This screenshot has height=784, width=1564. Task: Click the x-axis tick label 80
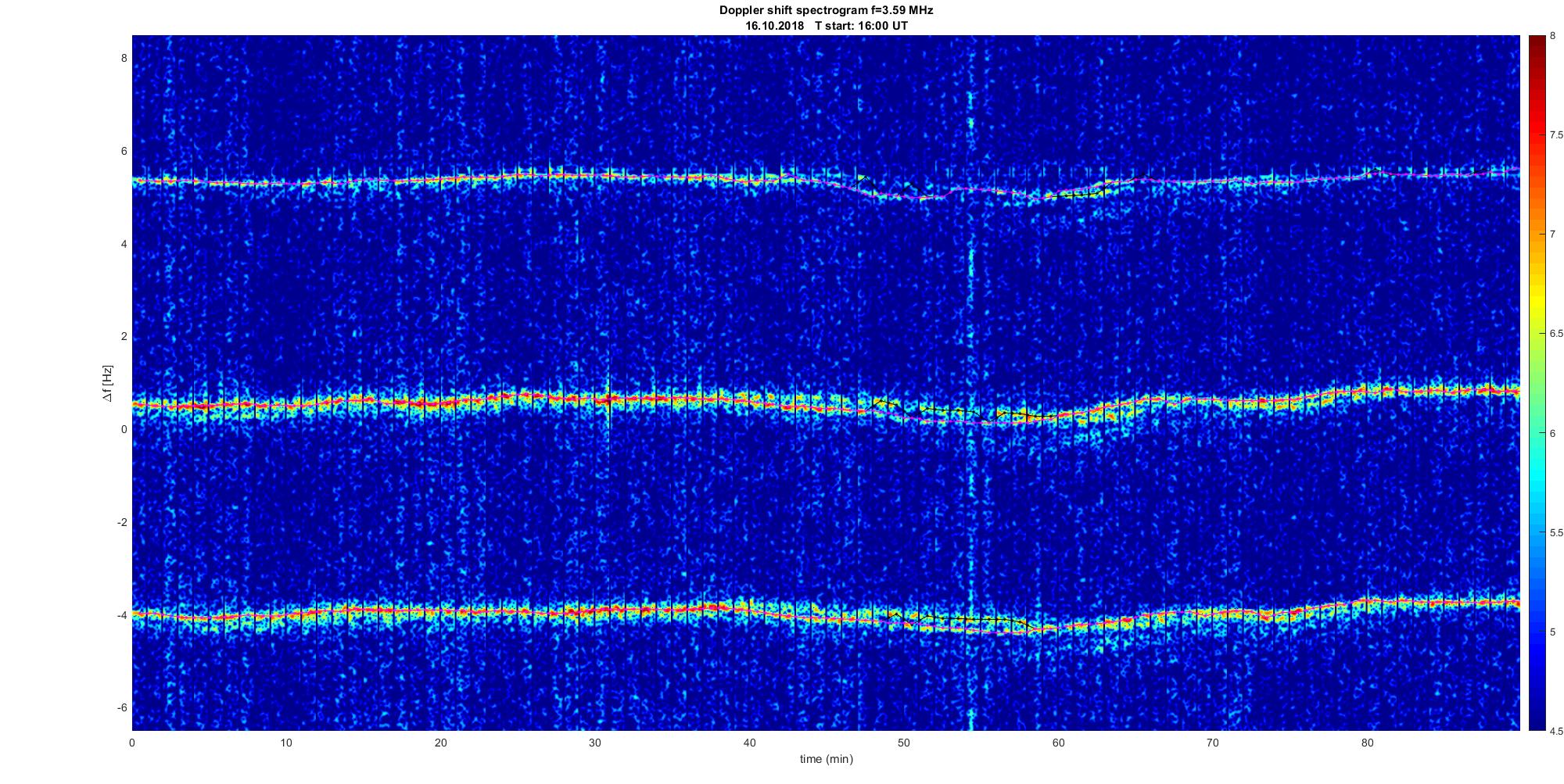[x=1367, y=743]
